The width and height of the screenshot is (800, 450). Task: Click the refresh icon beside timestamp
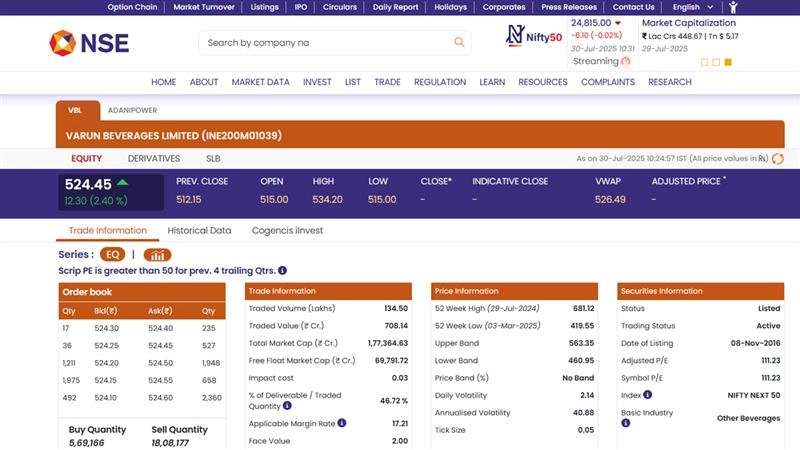coord(777,159)
